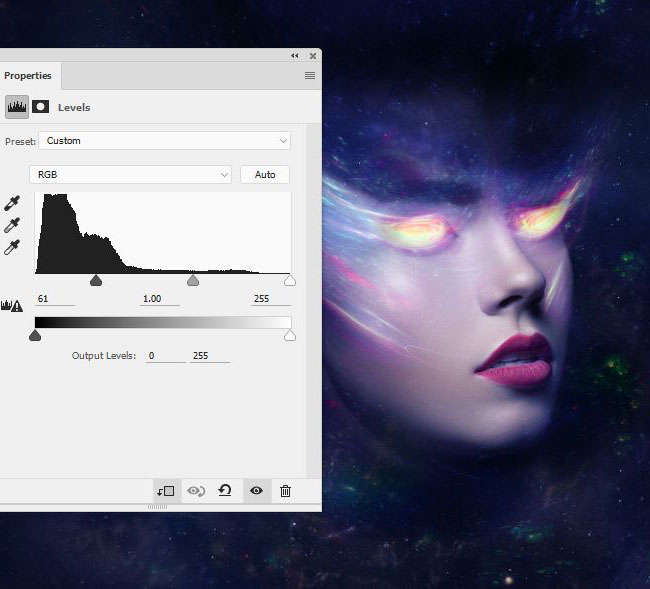Screen dimensions: 650x589
Task: Open the RGB channel dropdown
Action: [x=130, y=175]
